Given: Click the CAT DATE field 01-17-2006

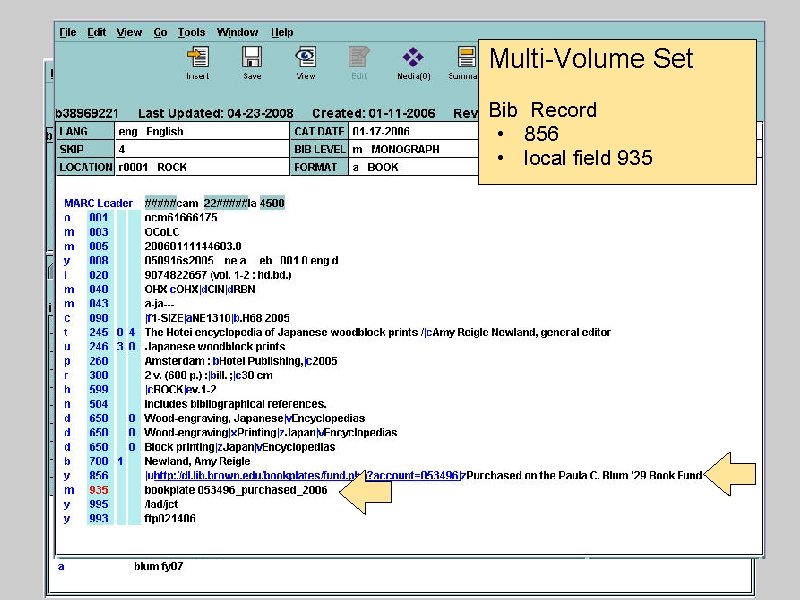Looking at the screenshot, I should pos(414,131).
